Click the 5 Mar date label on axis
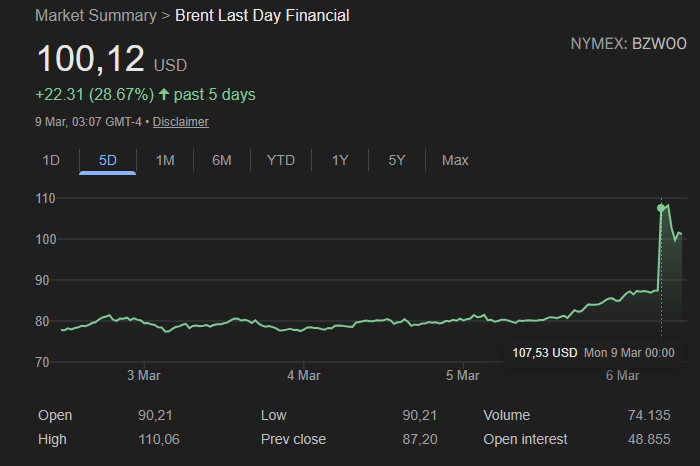The height and width of the screenshot is (466, 700). click(462, 375)
